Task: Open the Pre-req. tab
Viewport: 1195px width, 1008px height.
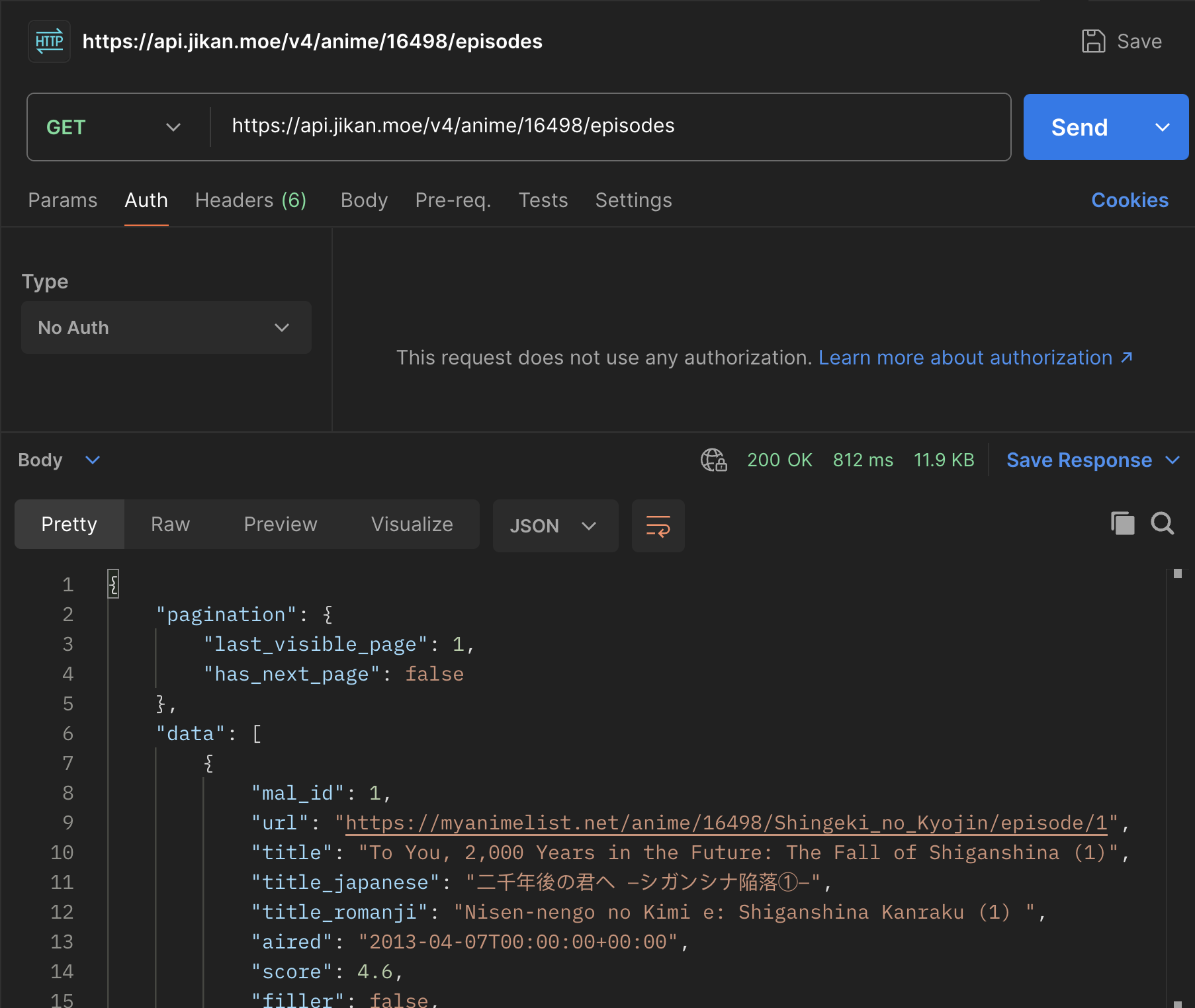Action: point(453,200)
